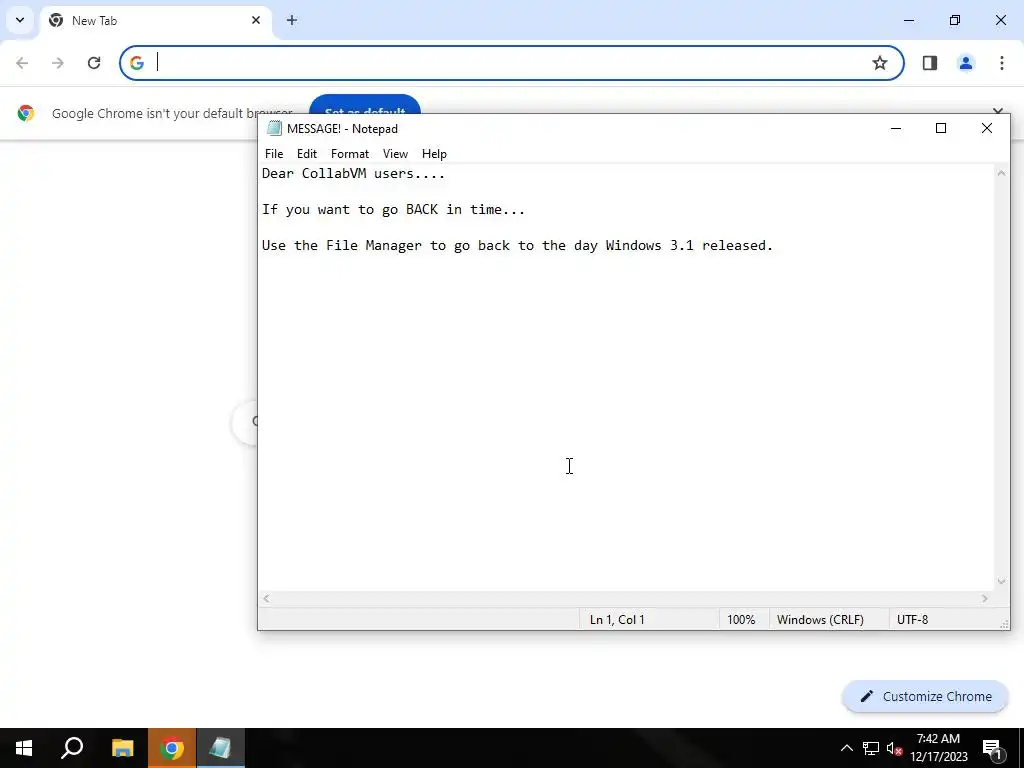Screen dimensions: 1024x768
Task: Open taskbar Search icon
Action: [x=72, y=748]
